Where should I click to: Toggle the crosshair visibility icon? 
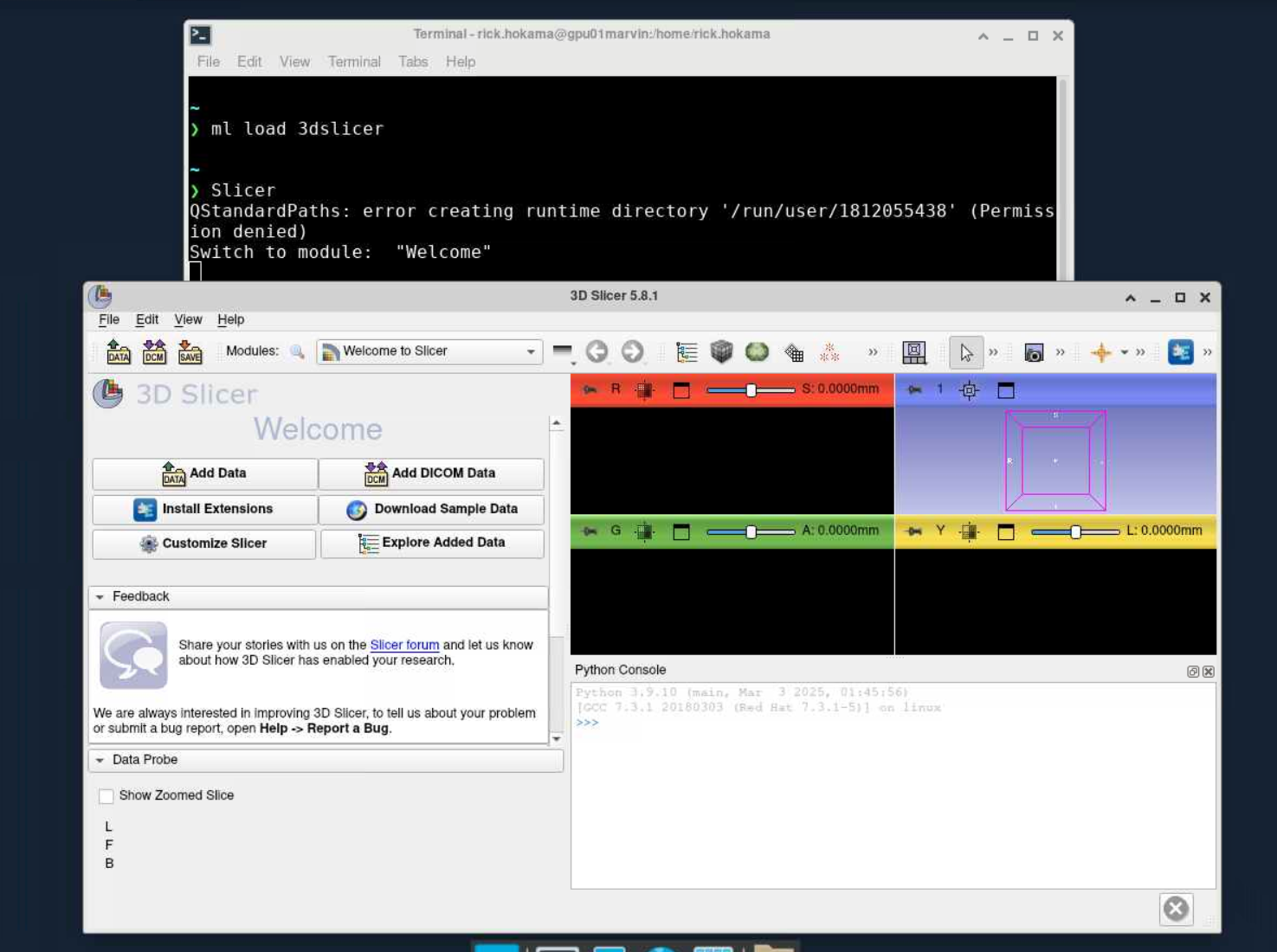[x=1103, y=351]
